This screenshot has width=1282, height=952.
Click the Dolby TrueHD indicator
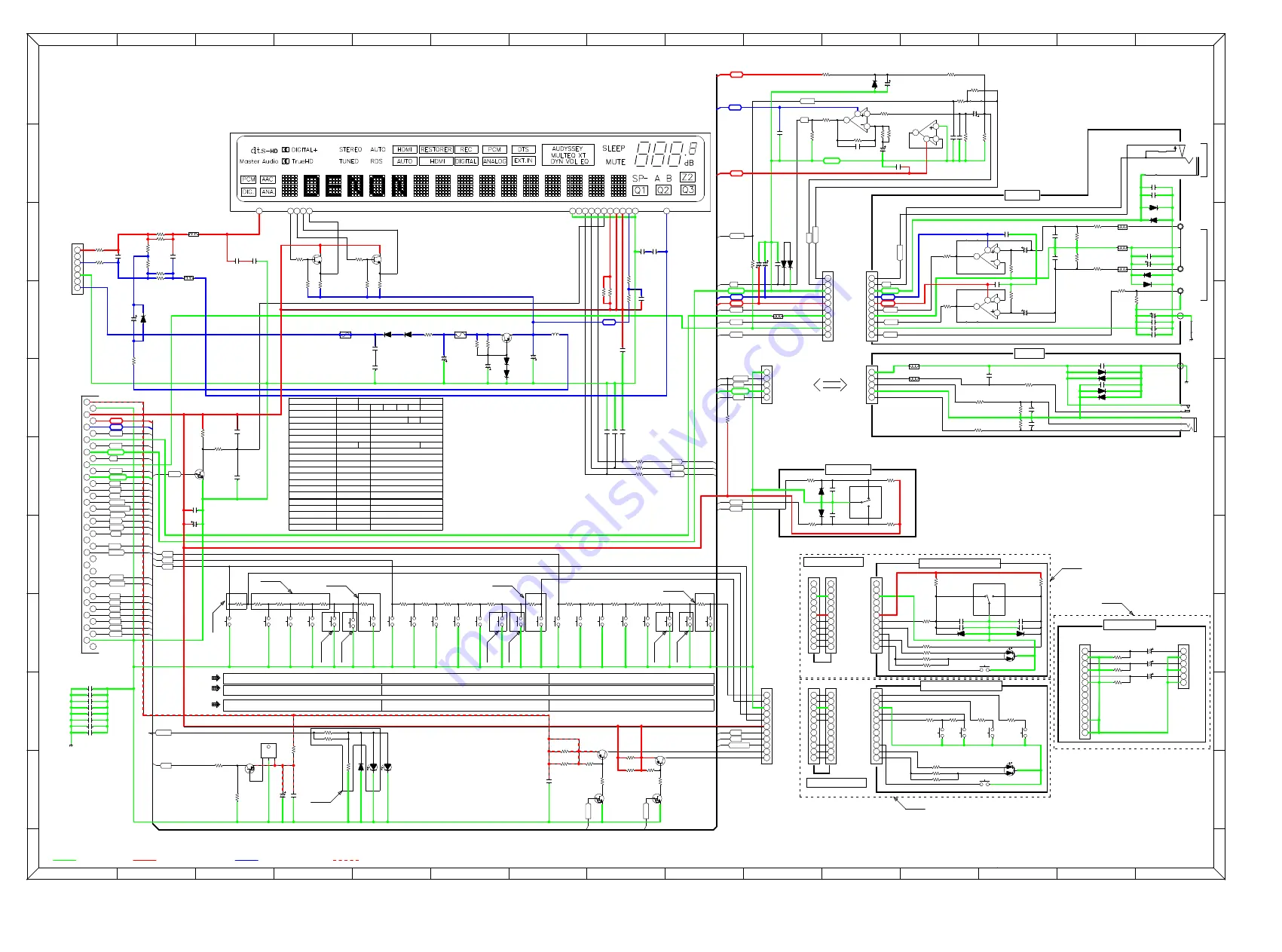click(298, 161)
